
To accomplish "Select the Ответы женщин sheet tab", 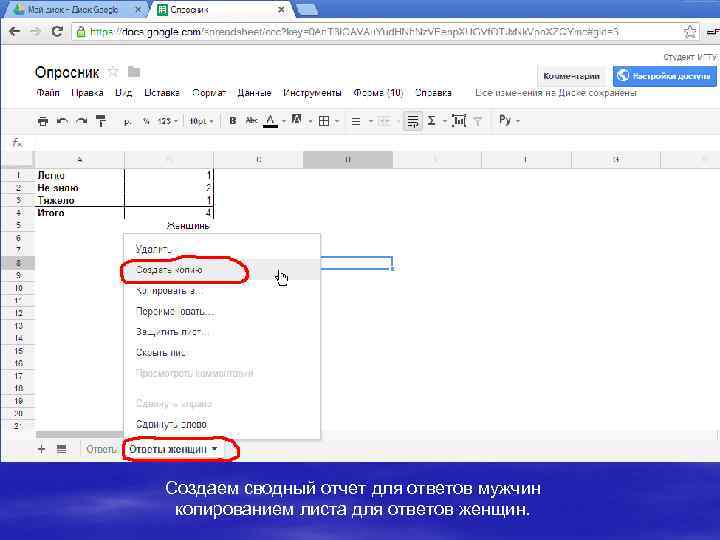I will click(x=168, y=449).
